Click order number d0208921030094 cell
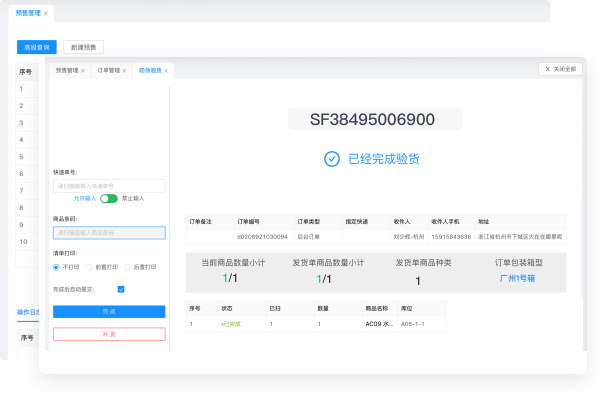The image size is (616, 400). click(262, 237)
